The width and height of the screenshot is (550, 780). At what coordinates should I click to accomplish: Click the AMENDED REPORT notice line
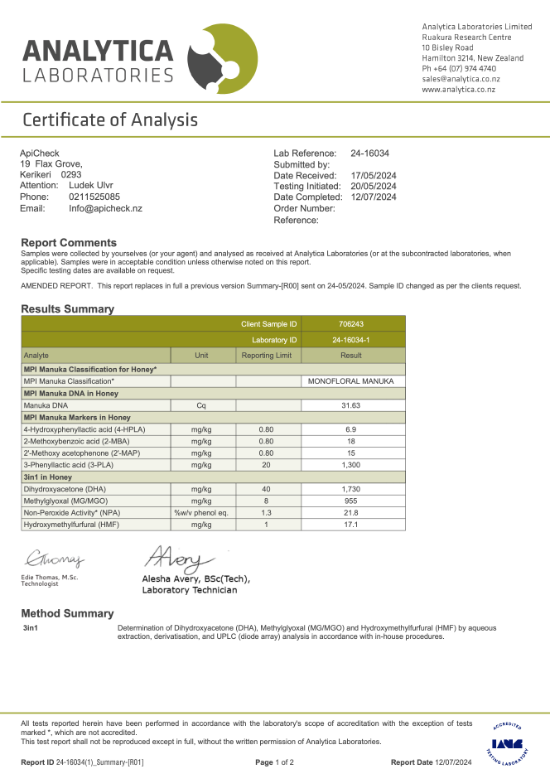tap(271, 286)
